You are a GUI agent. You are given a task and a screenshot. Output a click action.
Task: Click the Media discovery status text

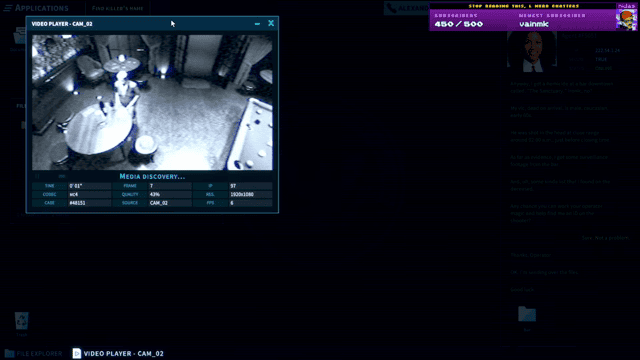[x=152, y=176]
